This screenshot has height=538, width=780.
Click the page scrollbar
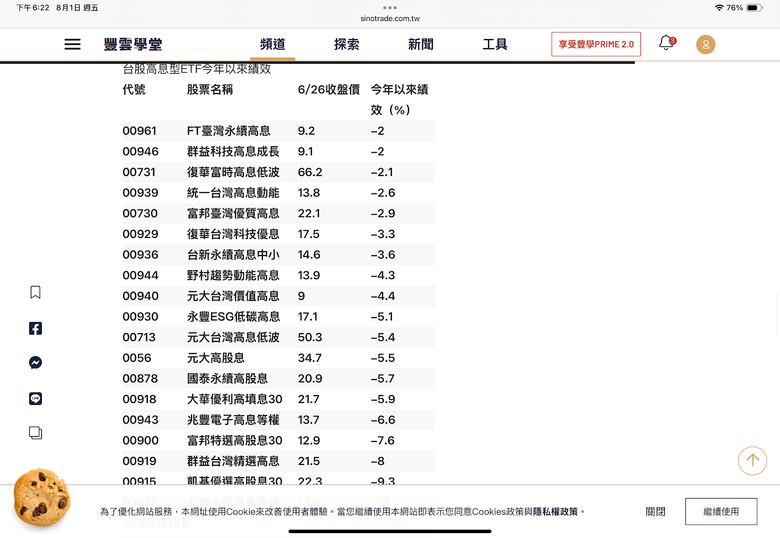[x=778, y=316]
